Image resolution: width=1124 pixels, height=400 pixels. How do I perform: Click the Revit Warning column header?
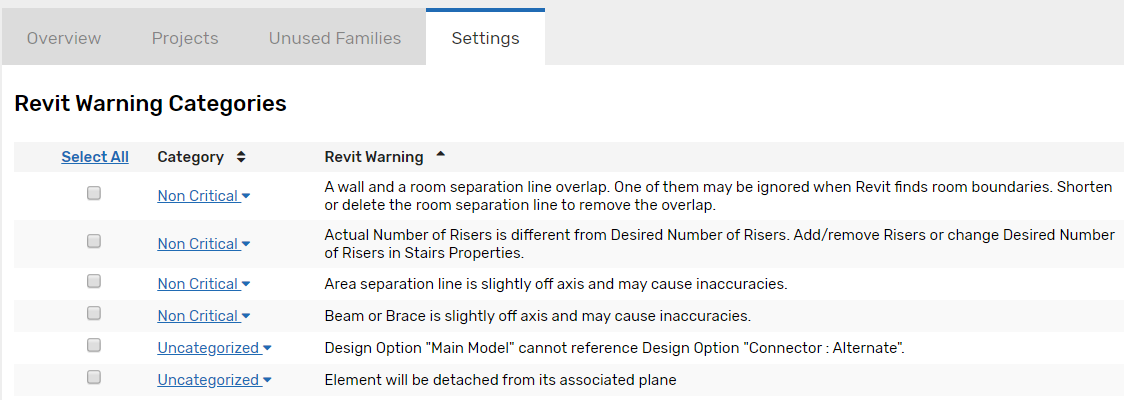tap(374, 157)
